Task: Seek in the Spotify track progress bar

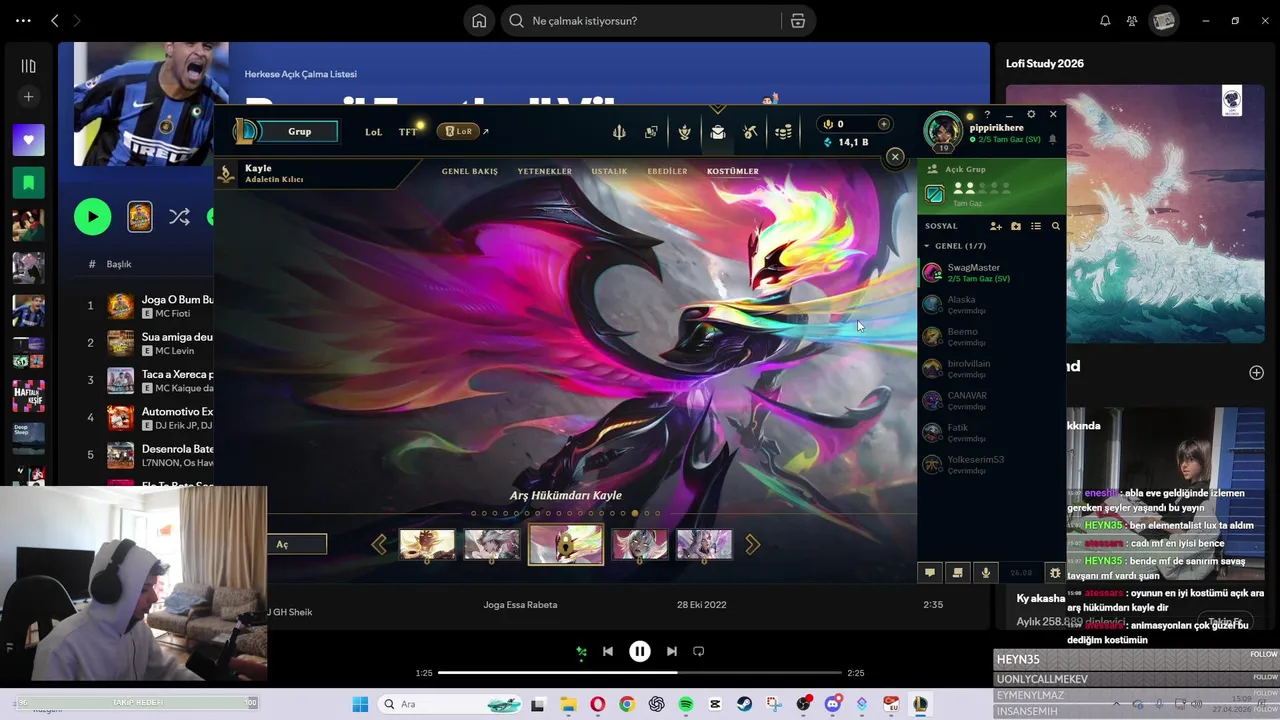Action: 640,673
